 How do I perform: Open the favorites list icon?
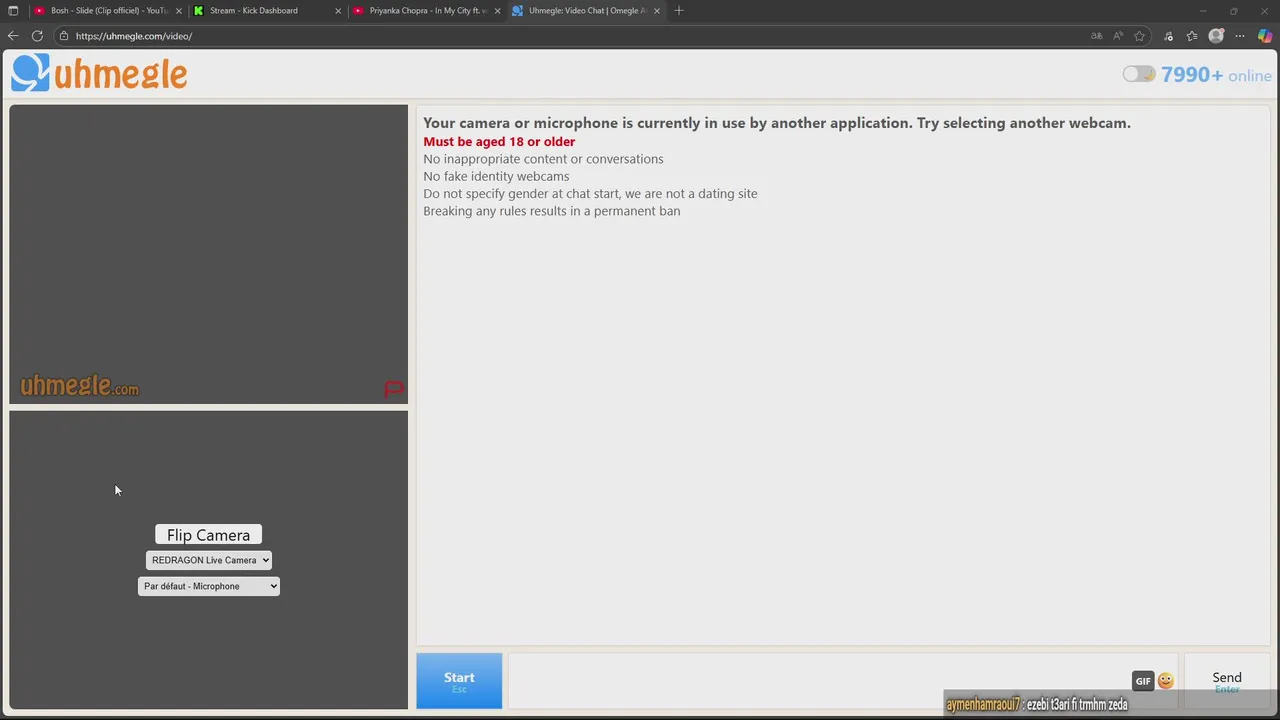tap(1192, 36)
